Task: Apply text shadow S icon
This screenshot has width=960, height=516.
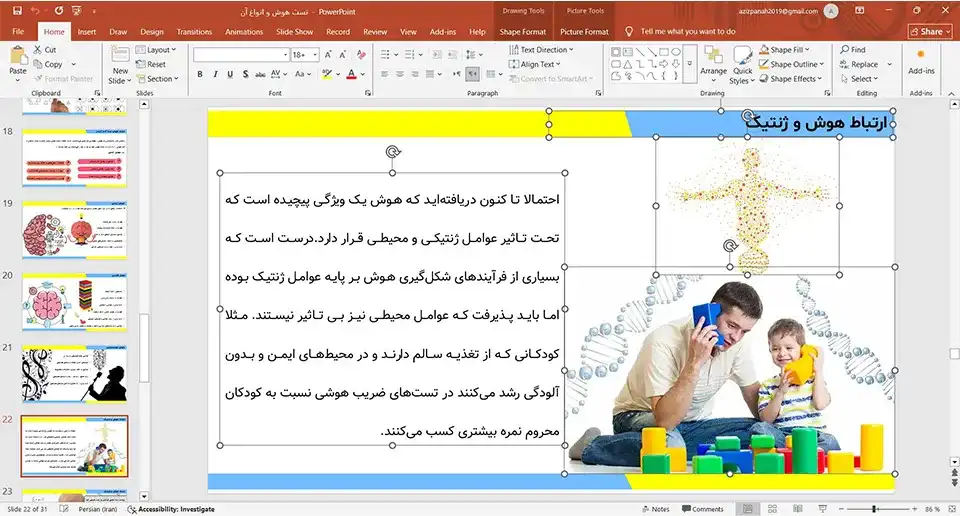Action: [245, 74]
